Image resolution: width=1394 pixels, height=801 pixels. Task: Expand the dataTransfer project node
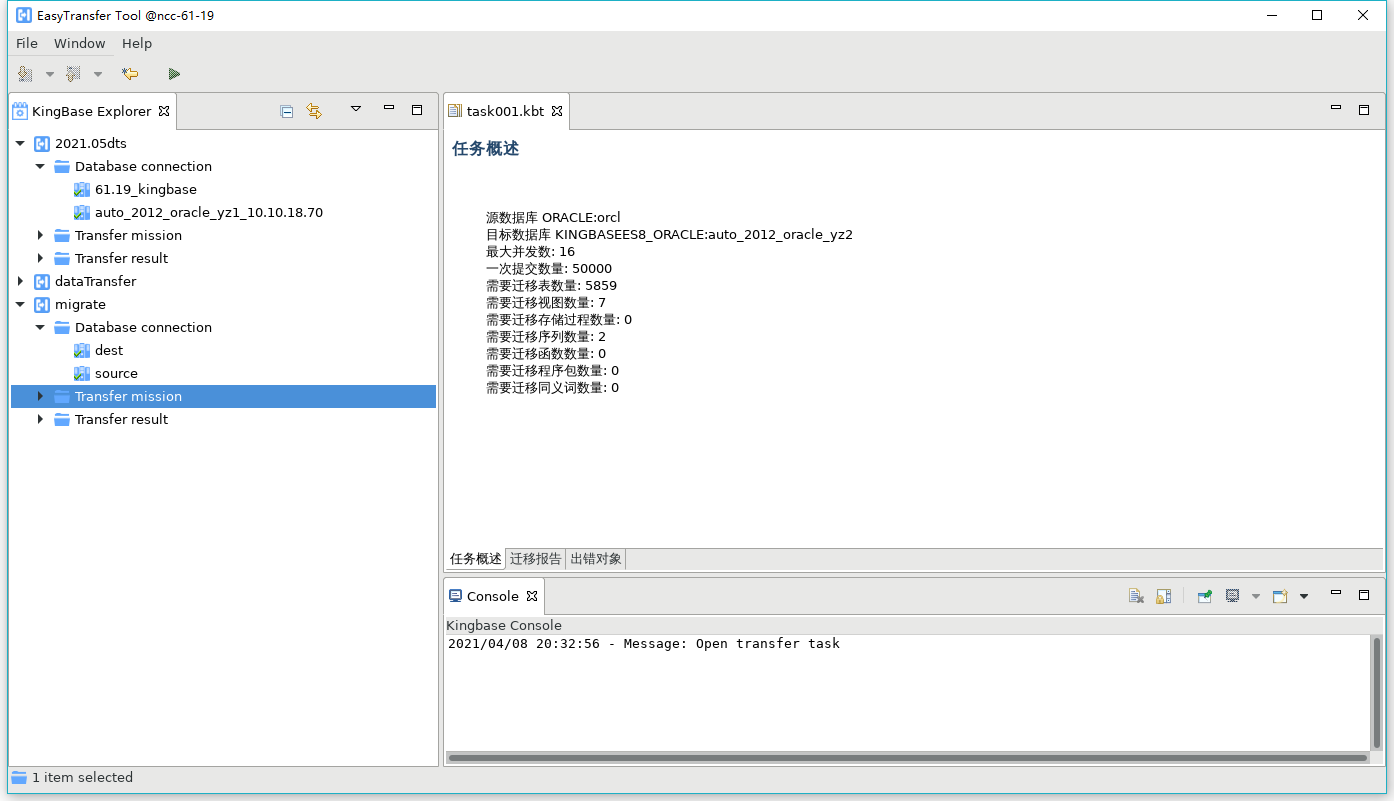pyautogui.click(x=20, y=282)
